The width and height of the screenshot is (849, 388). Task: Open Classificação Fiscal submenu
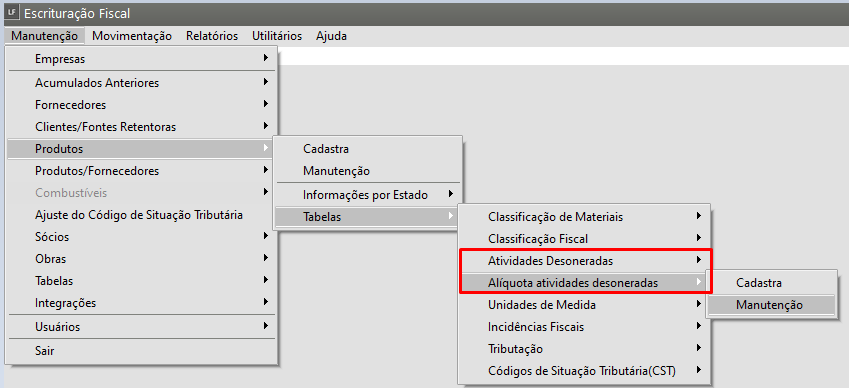pyautogui.click(x=585, y=239)
